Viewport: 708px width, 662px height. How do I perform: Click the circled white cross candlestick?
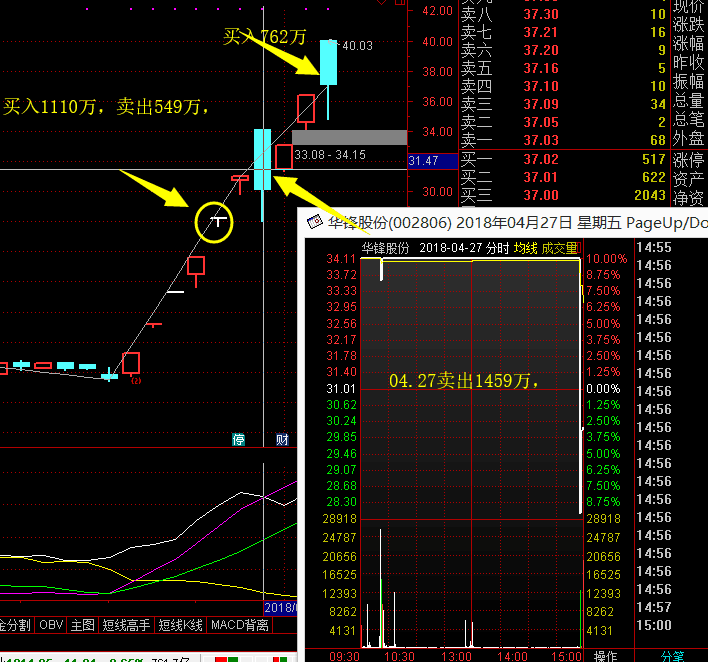pos(216,220)
